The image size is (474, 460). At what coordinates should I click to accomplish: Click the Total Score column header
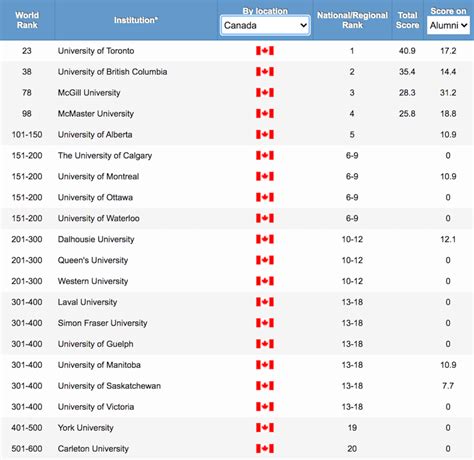pyautogui.click(x=407, y=20)
